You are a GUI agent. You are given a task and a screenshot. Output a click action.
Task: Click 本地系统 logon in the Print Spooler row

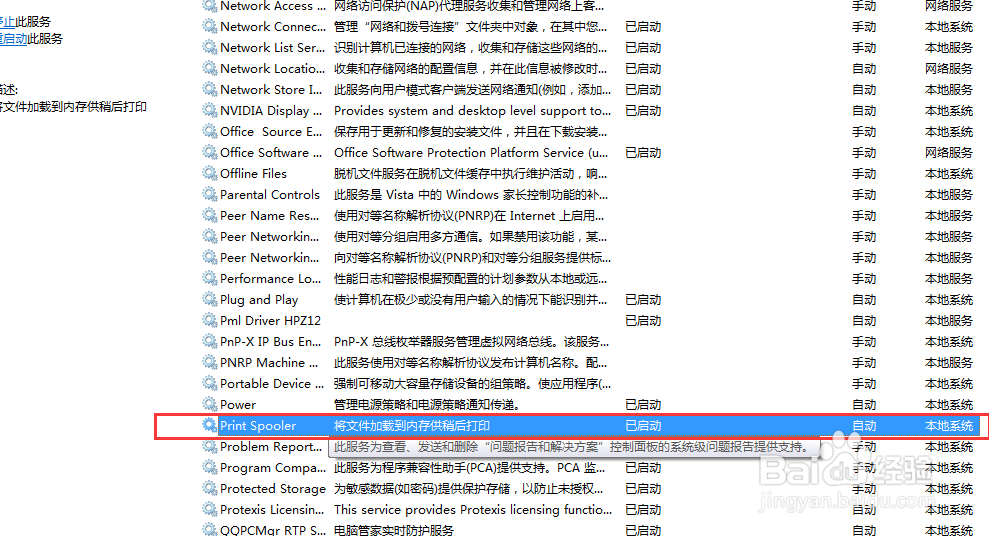[x=949, y=426]
